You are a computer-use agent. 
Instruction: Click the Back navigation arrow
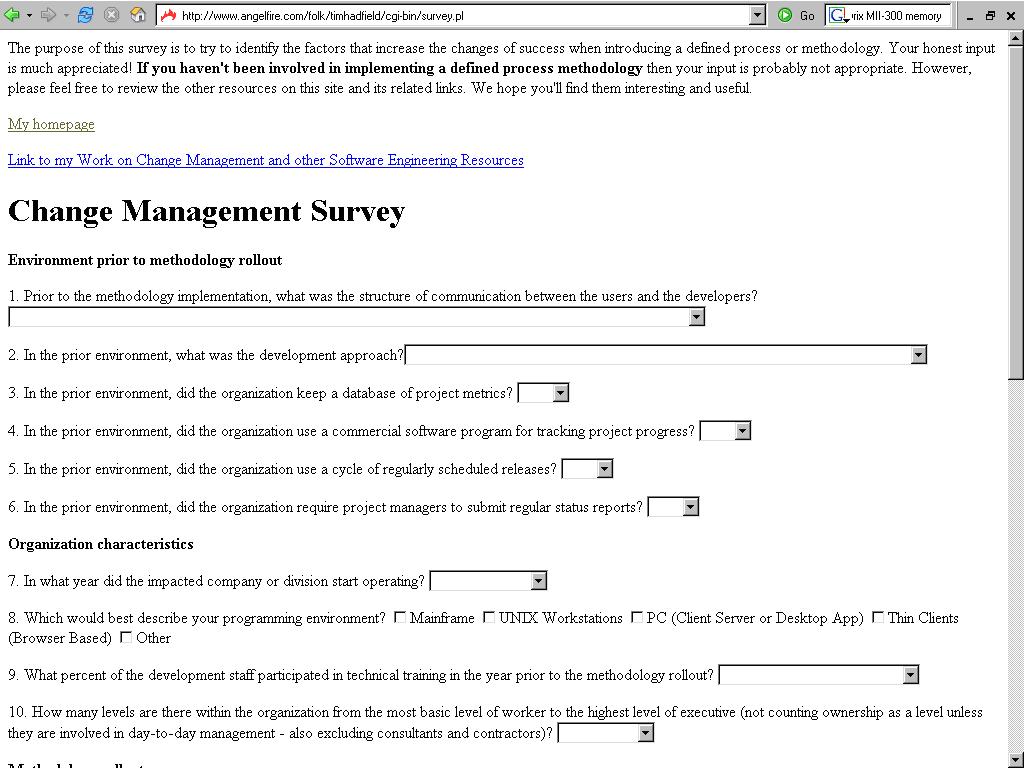pos(14,15)
